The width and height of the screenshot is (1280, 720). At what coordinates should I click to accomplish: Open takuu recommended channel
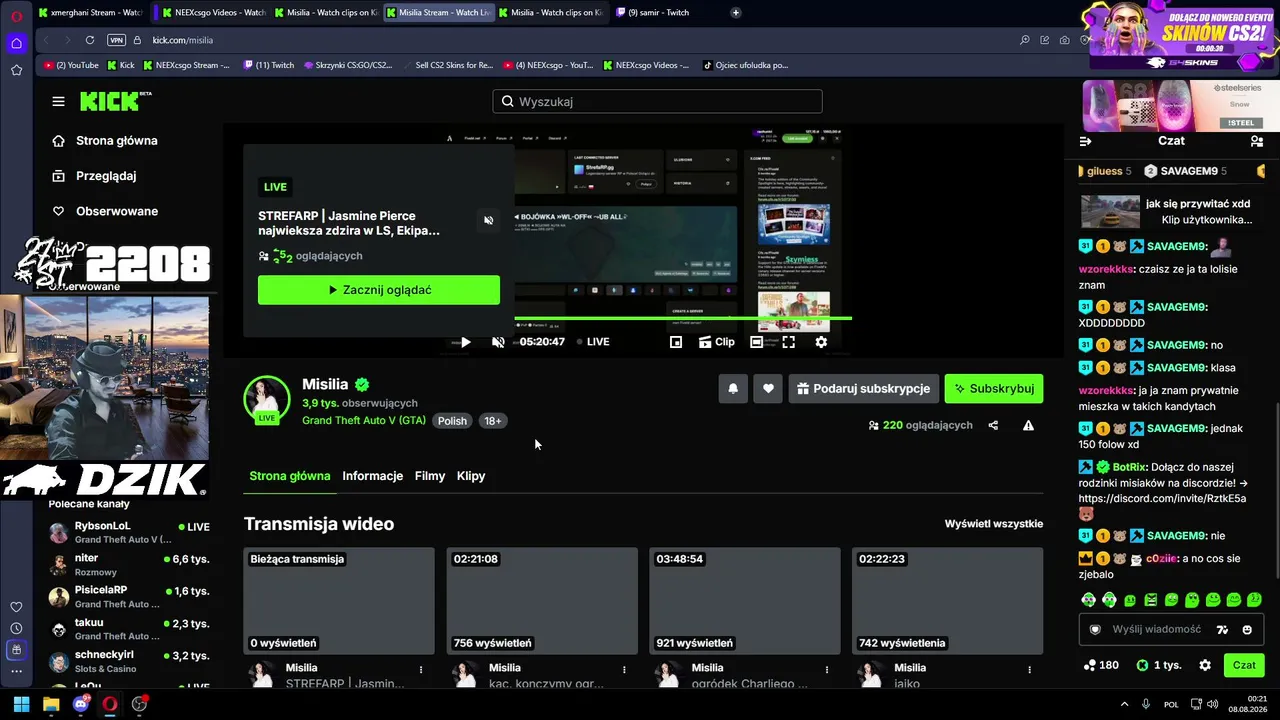[x=129, y=629]
